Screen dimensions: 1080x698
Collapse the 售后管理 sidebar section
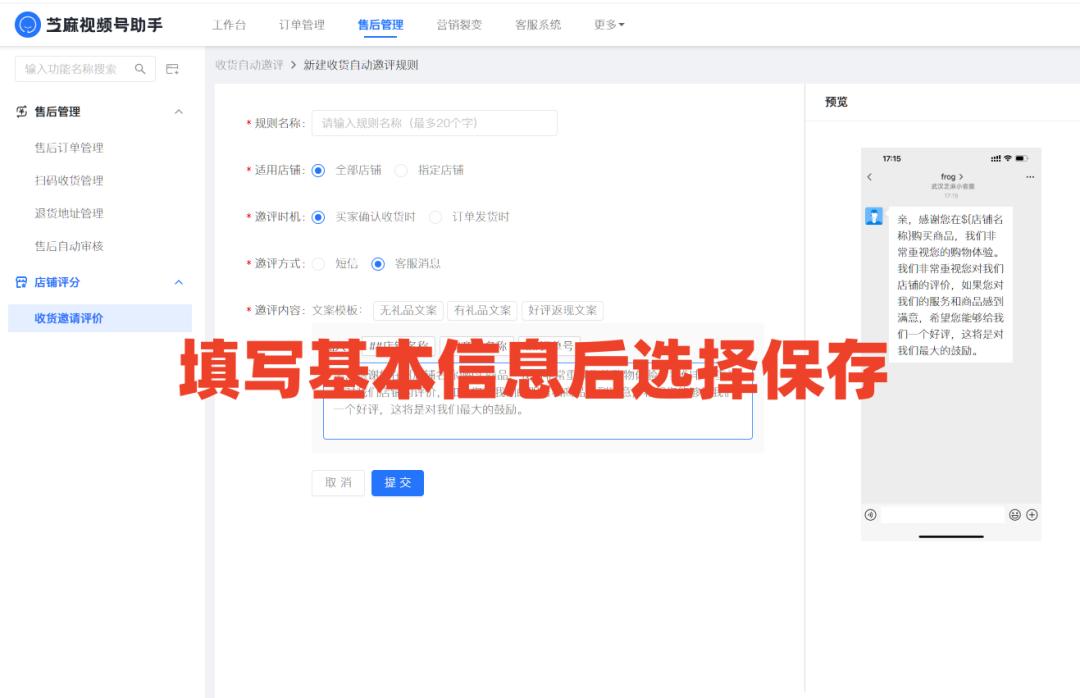point(180,112)
